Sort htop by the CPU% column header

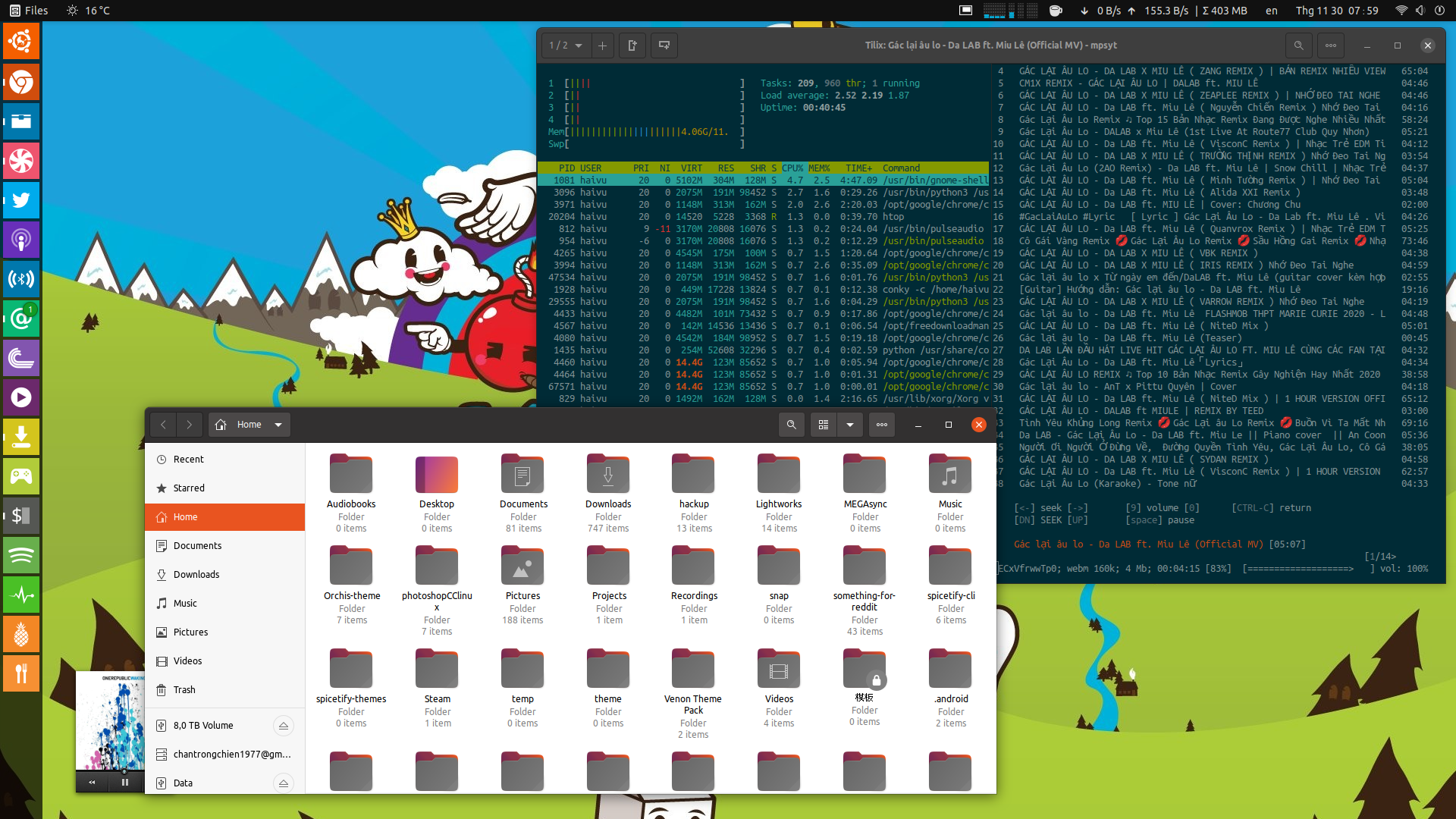tap(792, 168)
